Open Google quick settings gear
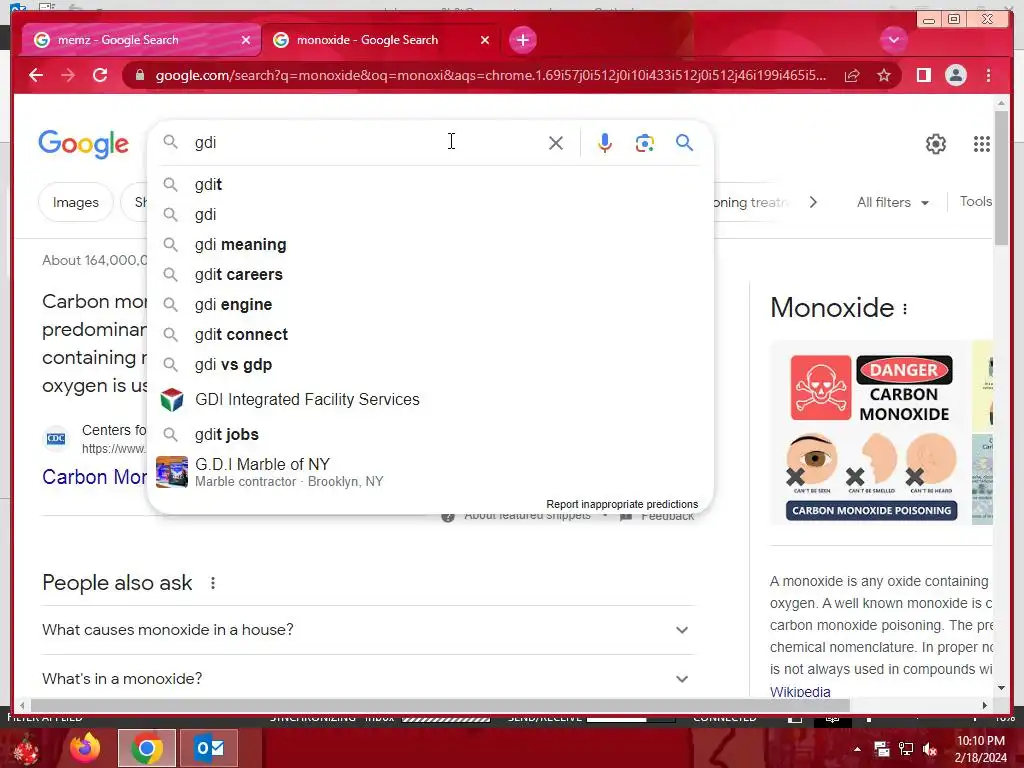1024x768 pixels. [x=936, y=144]
